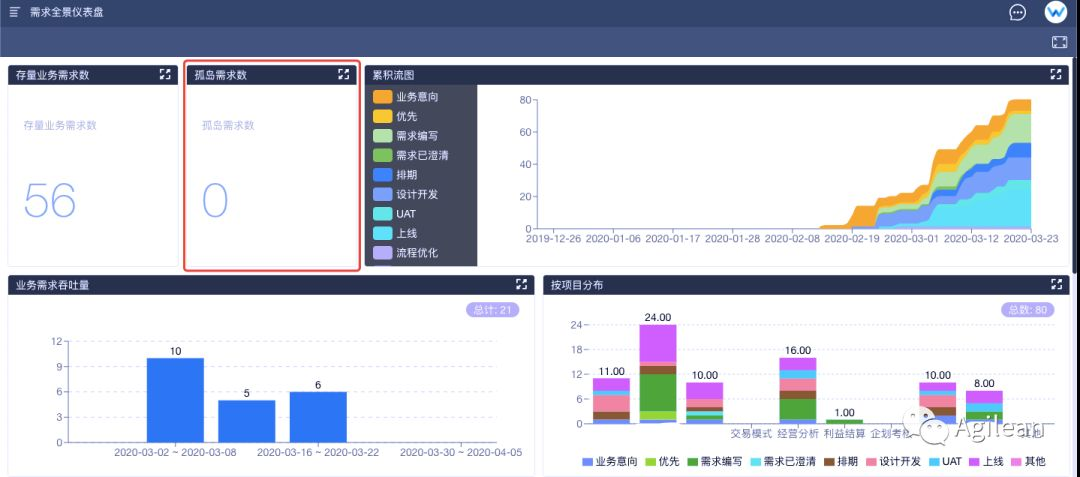Toggle 需求编写 in 按项目分布 bottom legend
Image resolution: width=1080 pixels, height=477 pixels.
pos(714,461)
